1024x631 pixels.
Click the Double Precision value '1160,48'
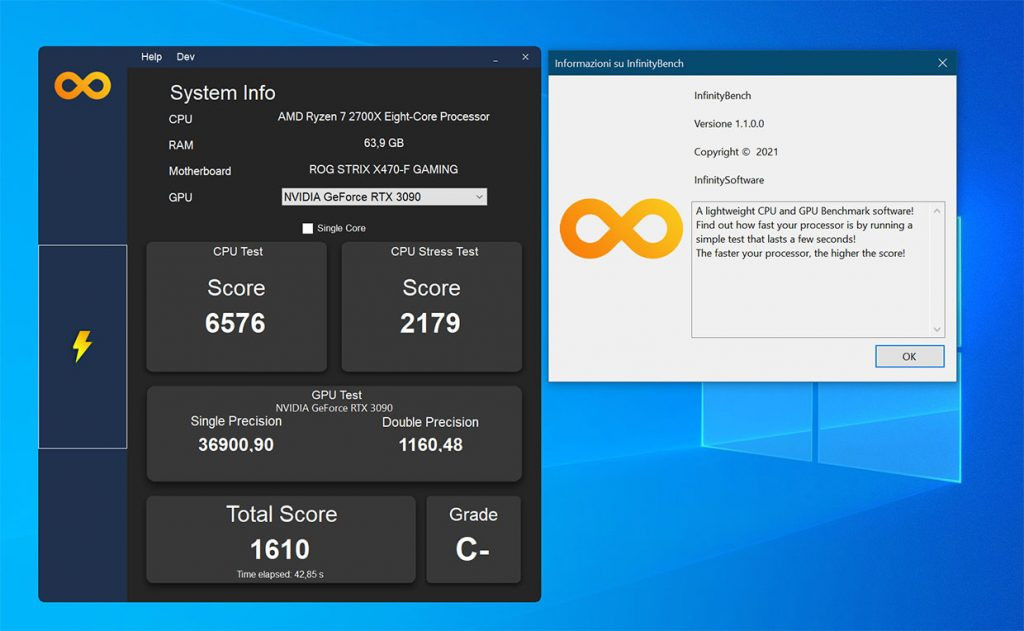pos(430,445)
